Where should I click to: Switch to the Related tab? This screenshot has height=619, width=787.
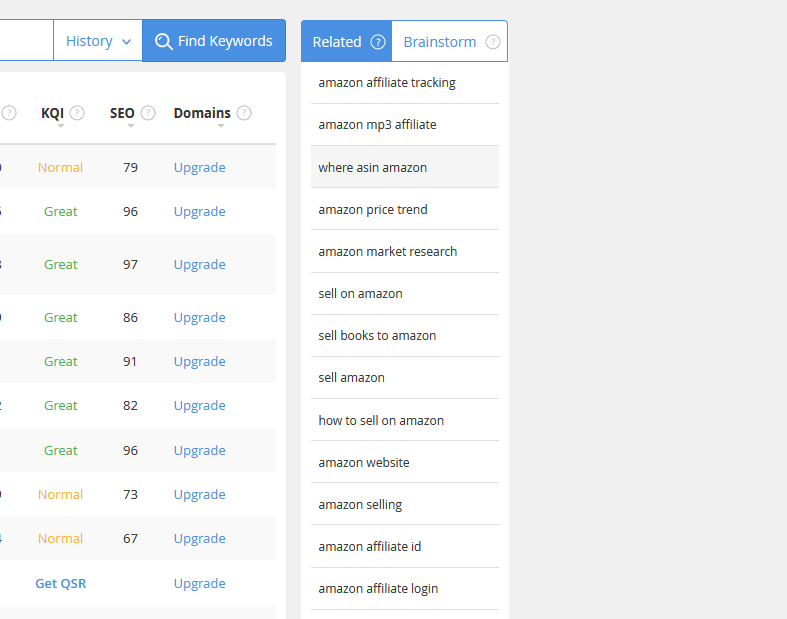346,42
